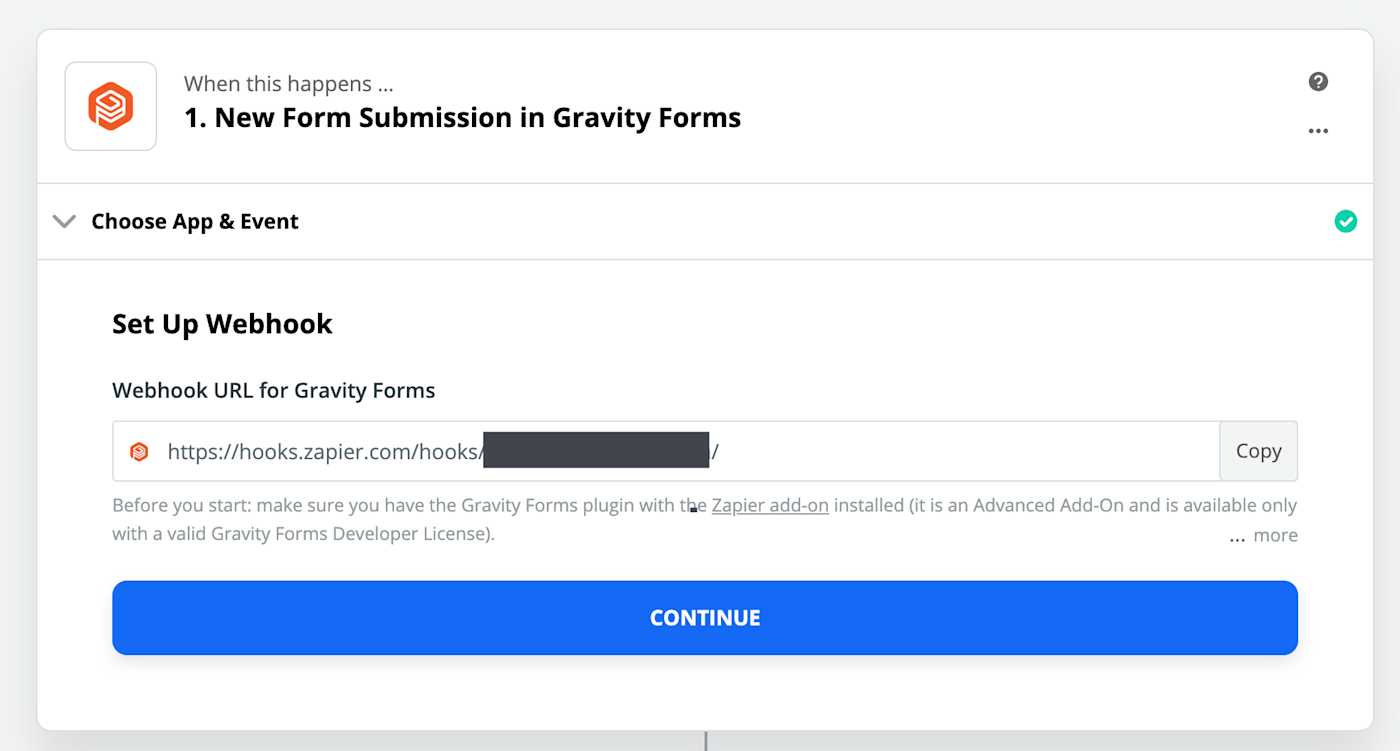Click the large Gravity Forms app icon
The height and width of the screenshot is (751, 1400).
(x=111, y=106)
